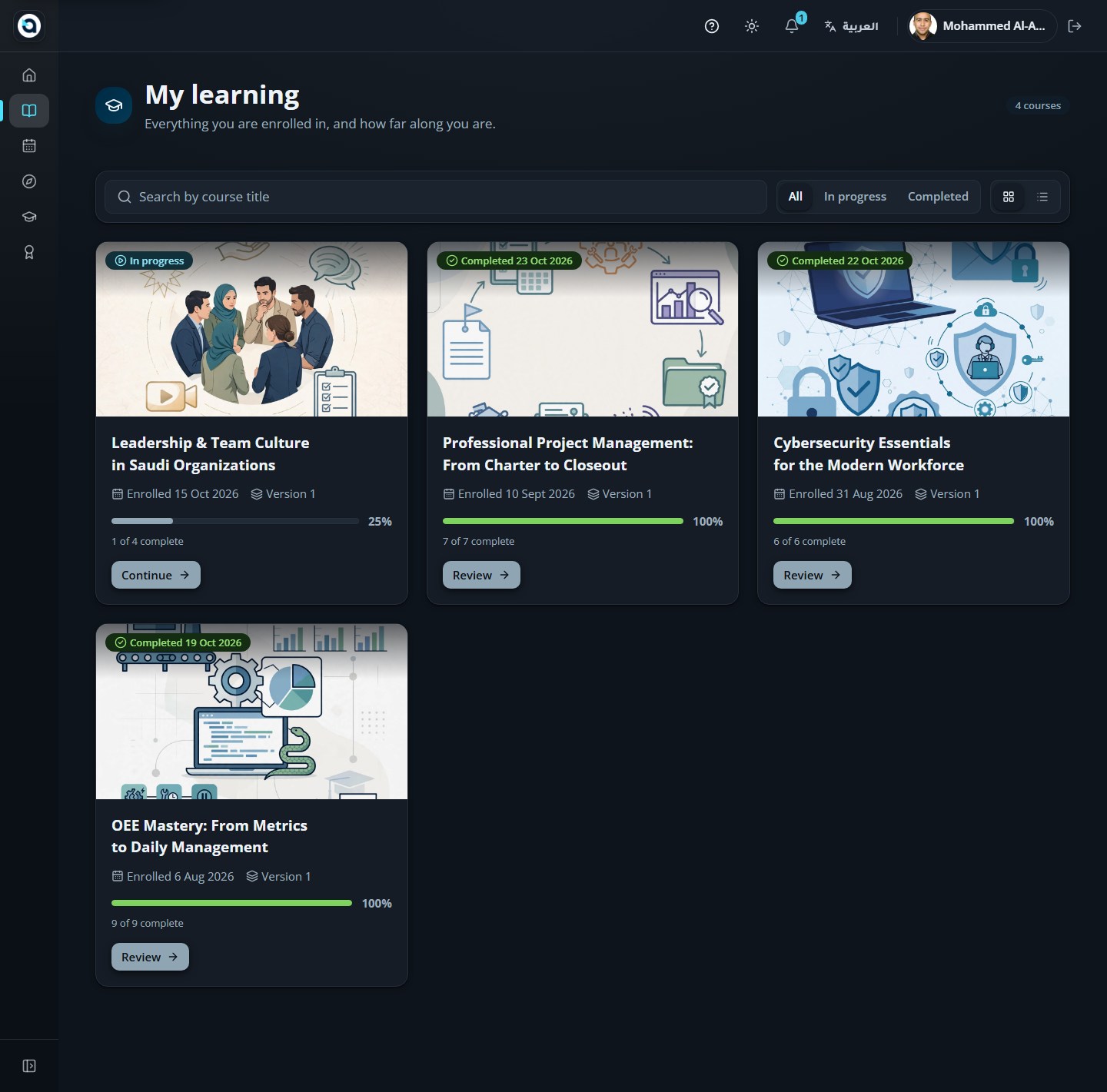The height and width of the screenshot is (1092, 1107).
Task: Continue the Leadership & Team Culture course
Action: point(156,575)
